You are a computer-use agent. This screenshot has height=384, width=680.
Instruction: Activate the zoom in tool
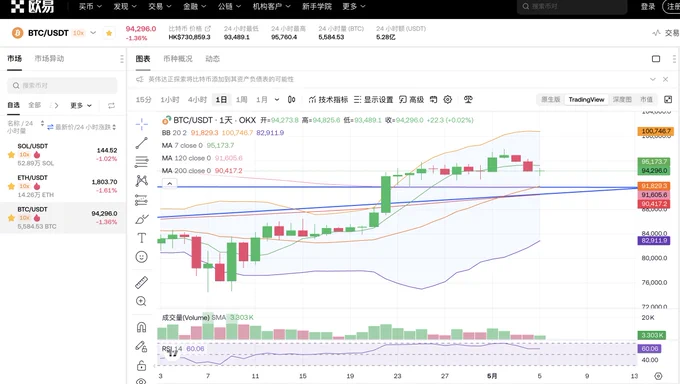[x=141, y=301]
